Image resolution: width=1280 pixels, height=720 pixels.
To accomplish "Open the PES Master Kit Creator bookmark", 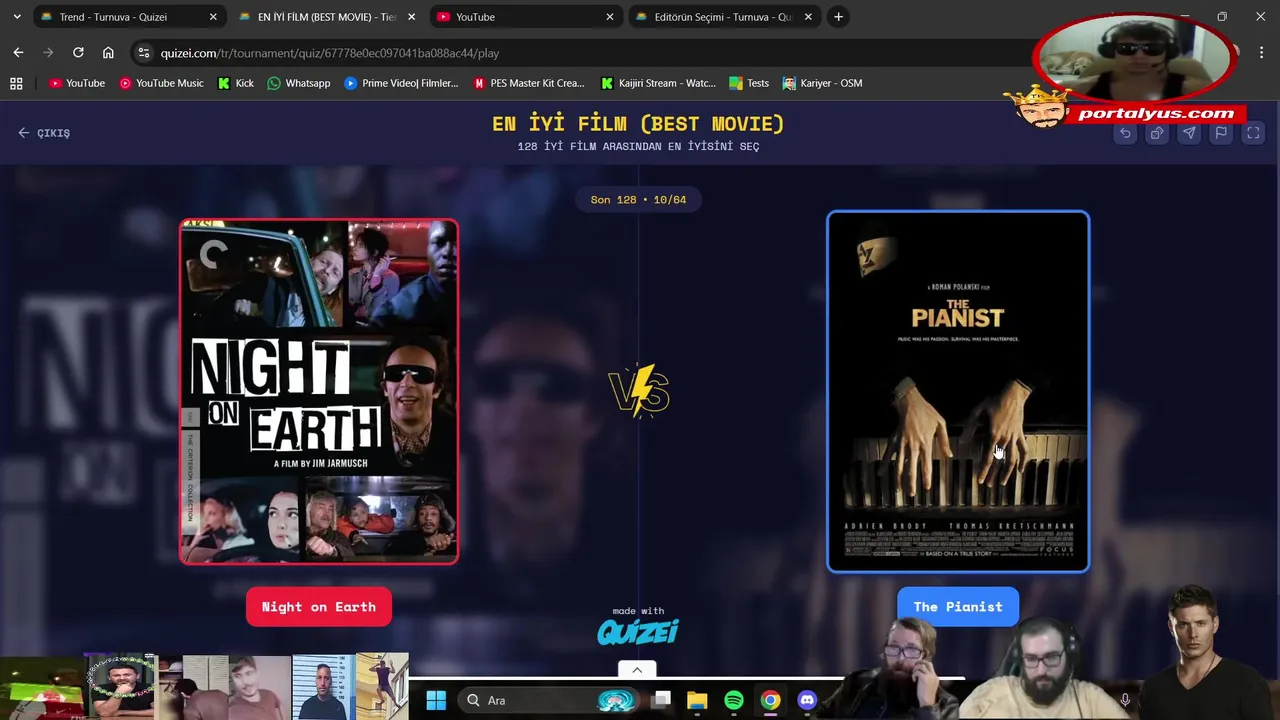I will coord(529,83).
